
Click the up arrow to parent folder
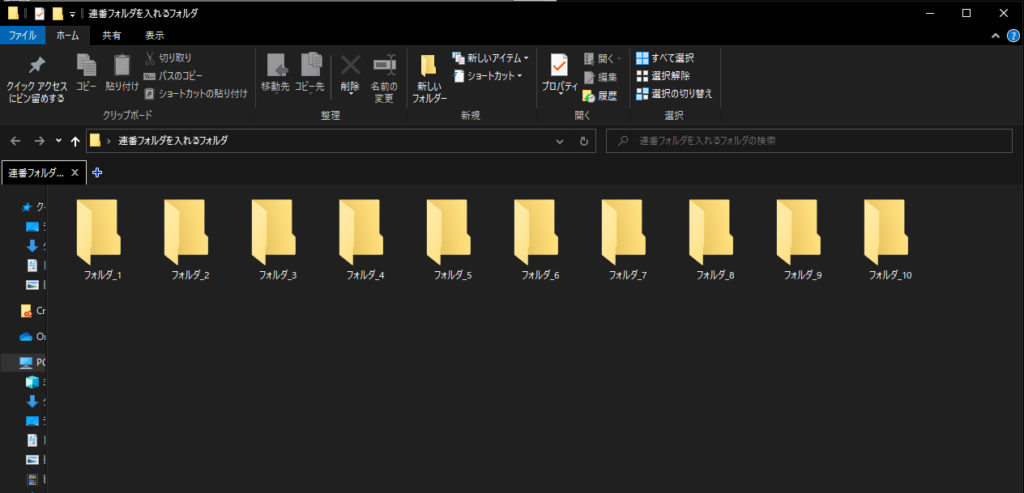click(75, 141)
